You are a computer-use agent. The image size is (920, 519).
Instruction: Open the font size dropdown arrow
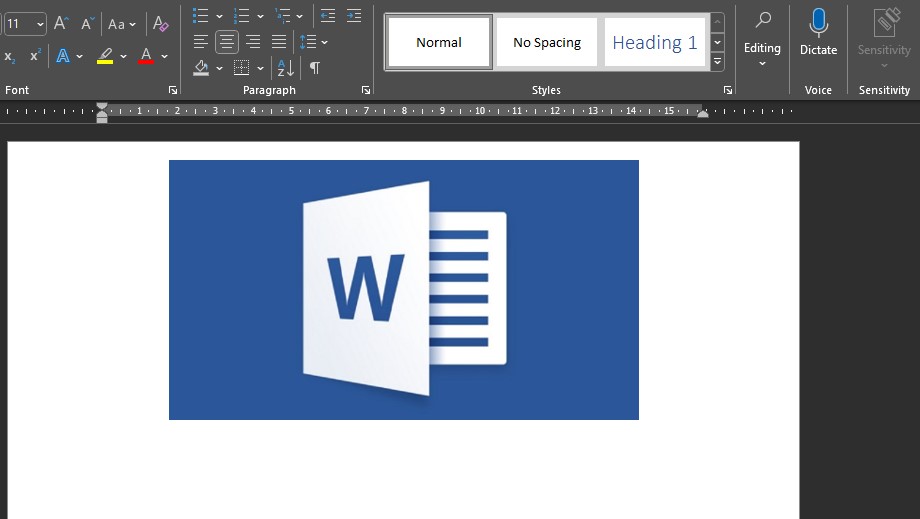click(x=40, y=25)
